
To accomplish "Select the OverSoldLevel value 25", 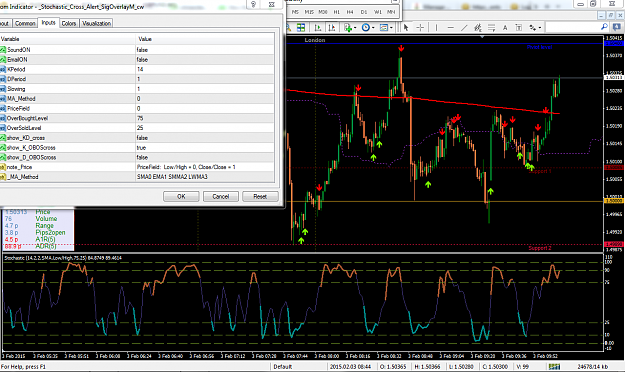I will point(205,128).
